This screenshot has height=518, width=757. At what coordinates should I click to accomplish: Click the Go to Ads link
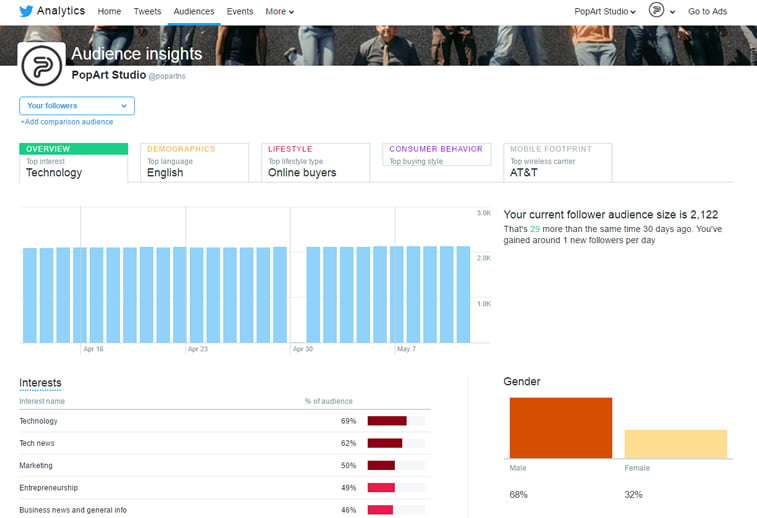click(x=707, y=11)
